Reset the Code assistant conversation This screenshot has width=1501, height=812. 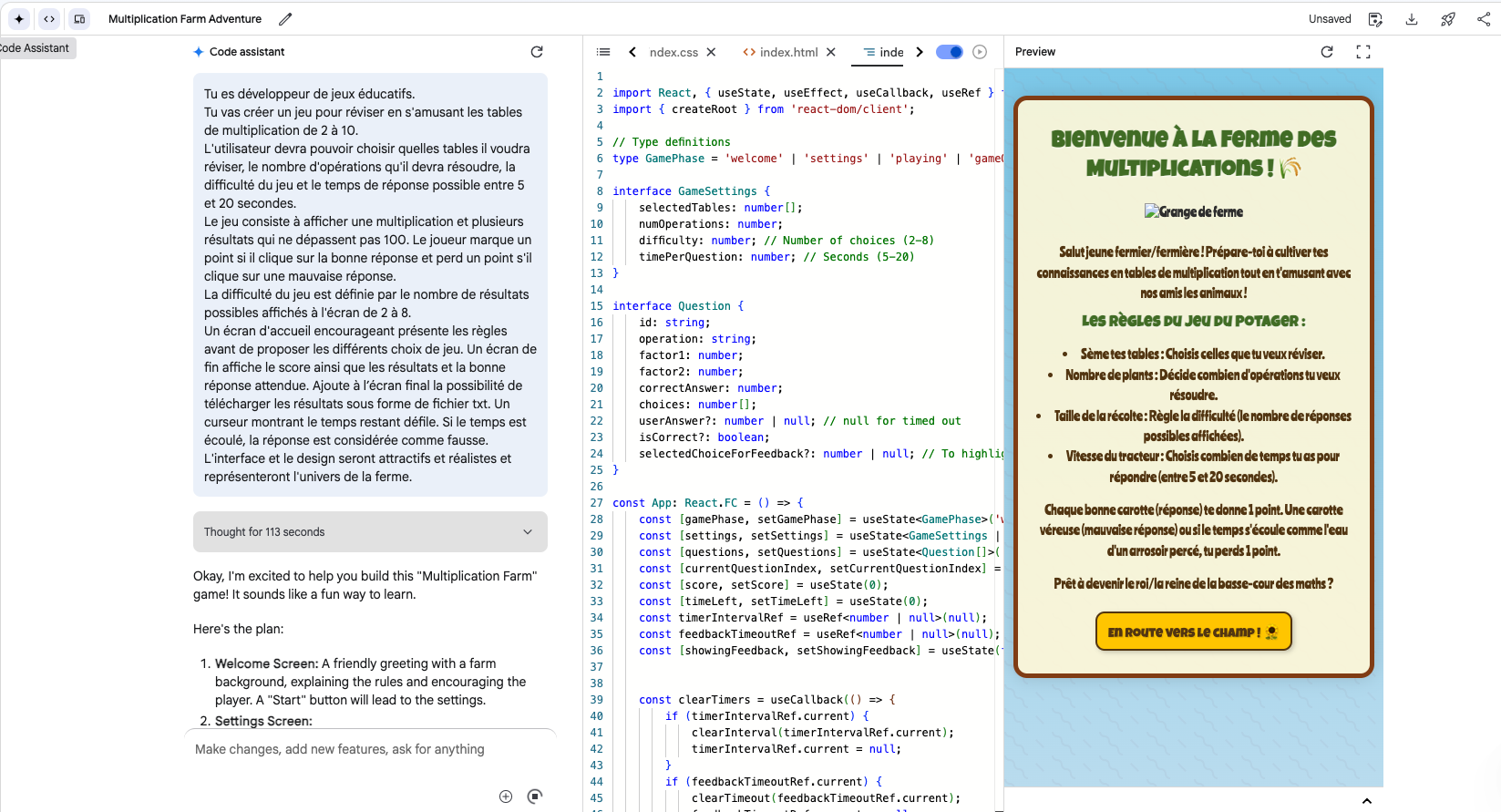tap(537, 52)
